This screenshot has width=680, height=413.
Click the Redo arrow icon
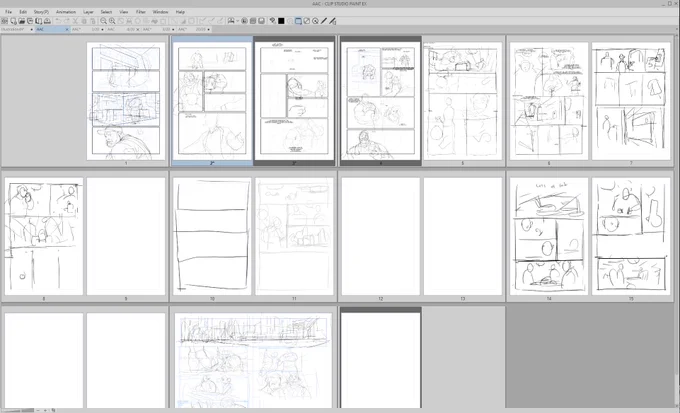pyautogui.click(x=67, y=21)
